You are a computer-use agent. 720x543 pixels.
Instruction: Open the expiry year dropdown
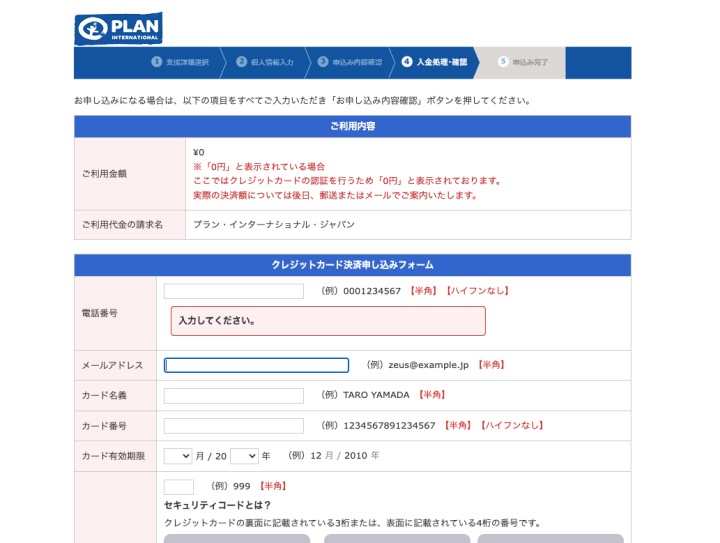[244, 456]
